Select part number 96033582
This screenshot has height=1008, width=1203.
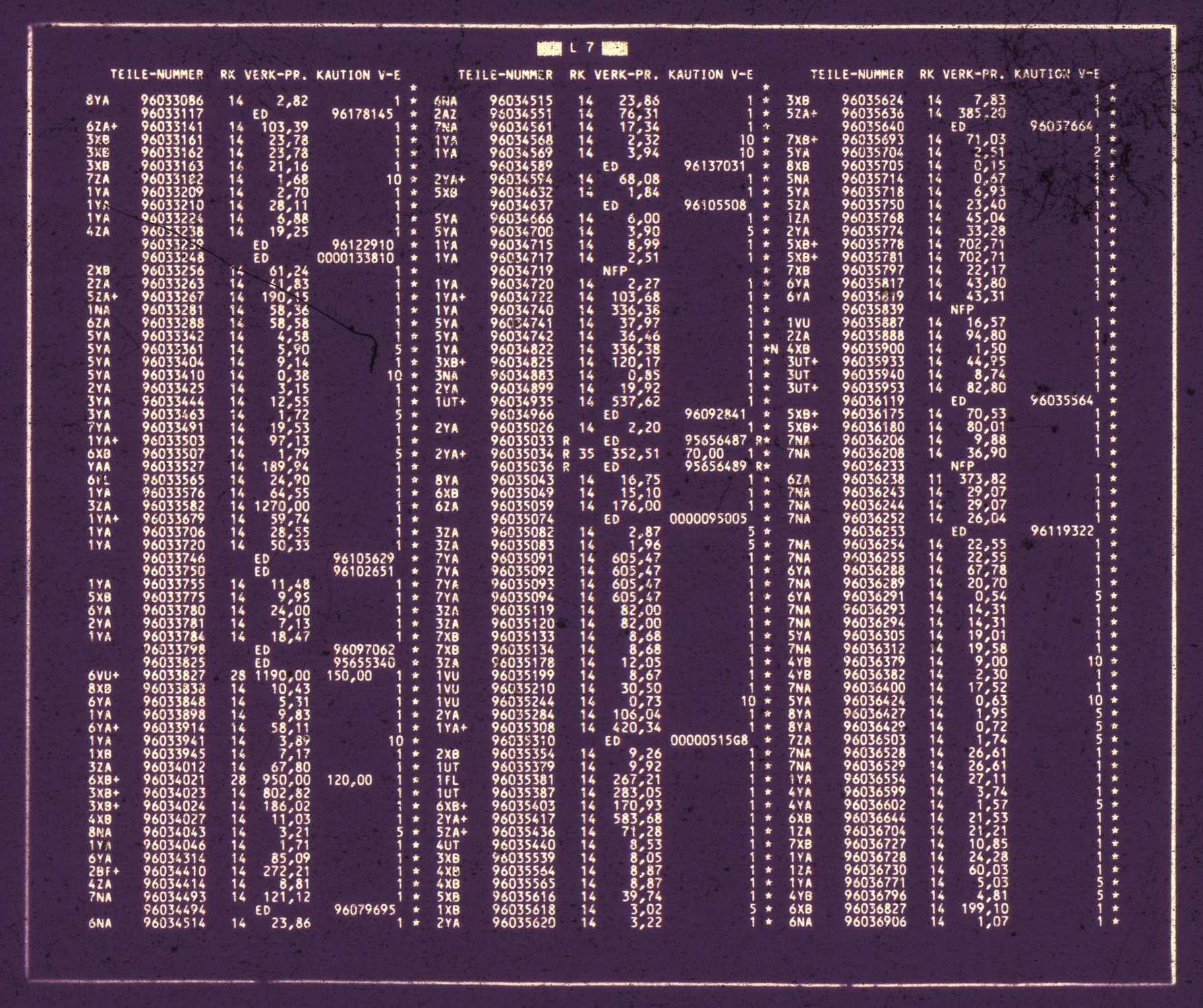[x=173, y=506]
